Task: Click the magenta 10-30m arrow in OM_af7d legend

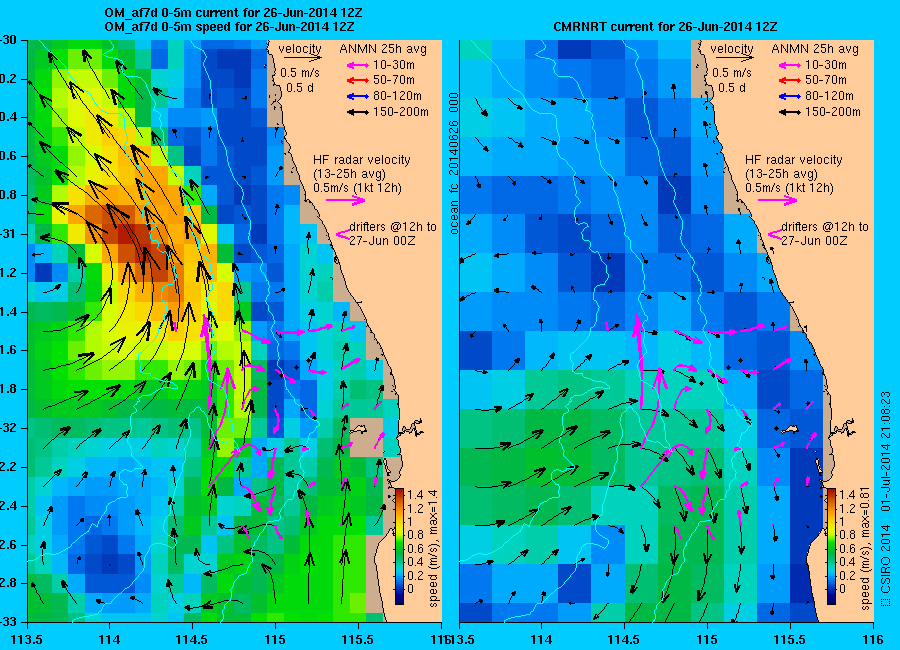Action: click(358, 65)
